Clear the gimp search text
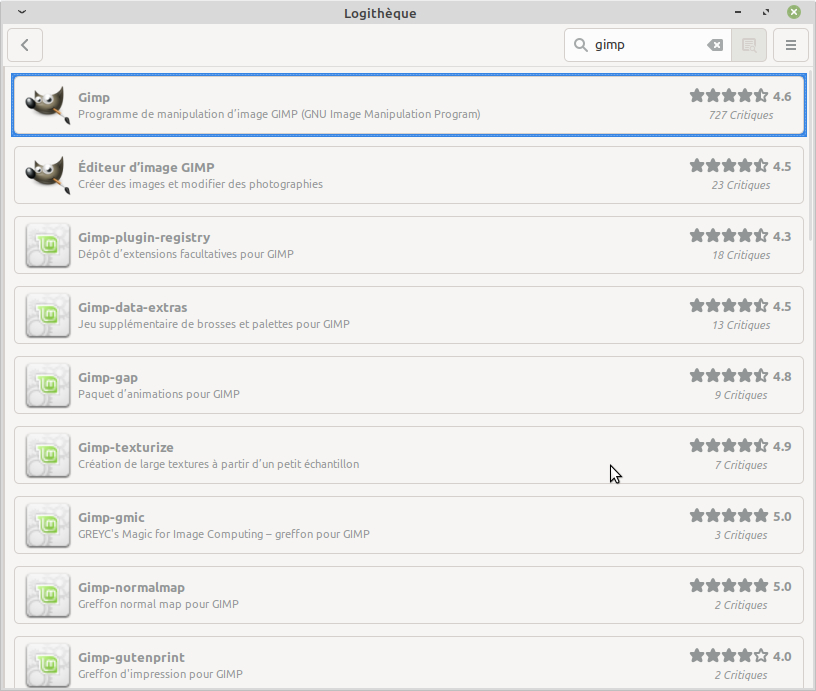The width and height of the screenshot is (816, 691). pos(715,45)
